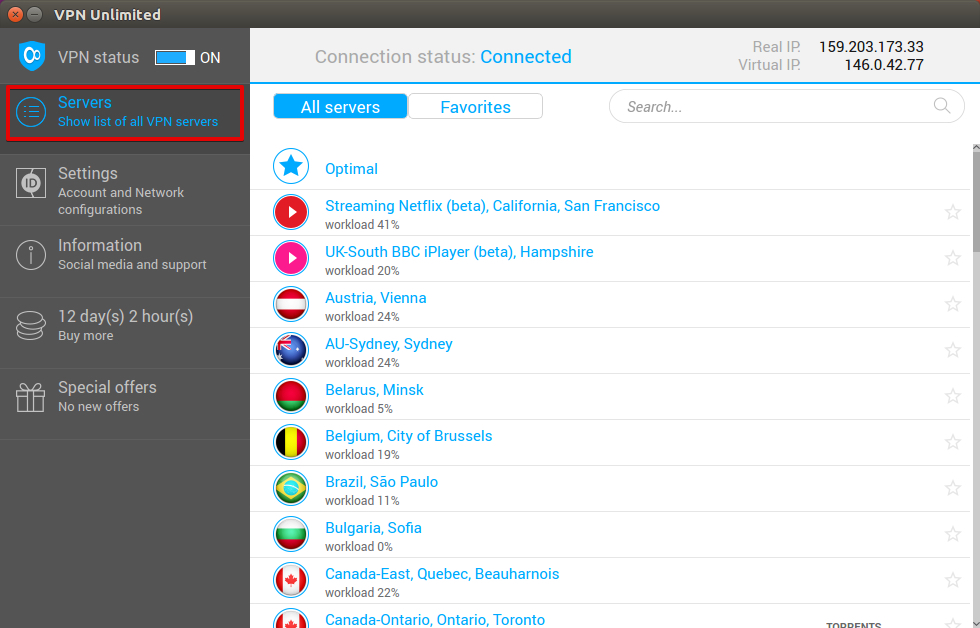Click the Belgium flag icon
Image resolution: width=980 pixels, height=628 pixels.
291,442
